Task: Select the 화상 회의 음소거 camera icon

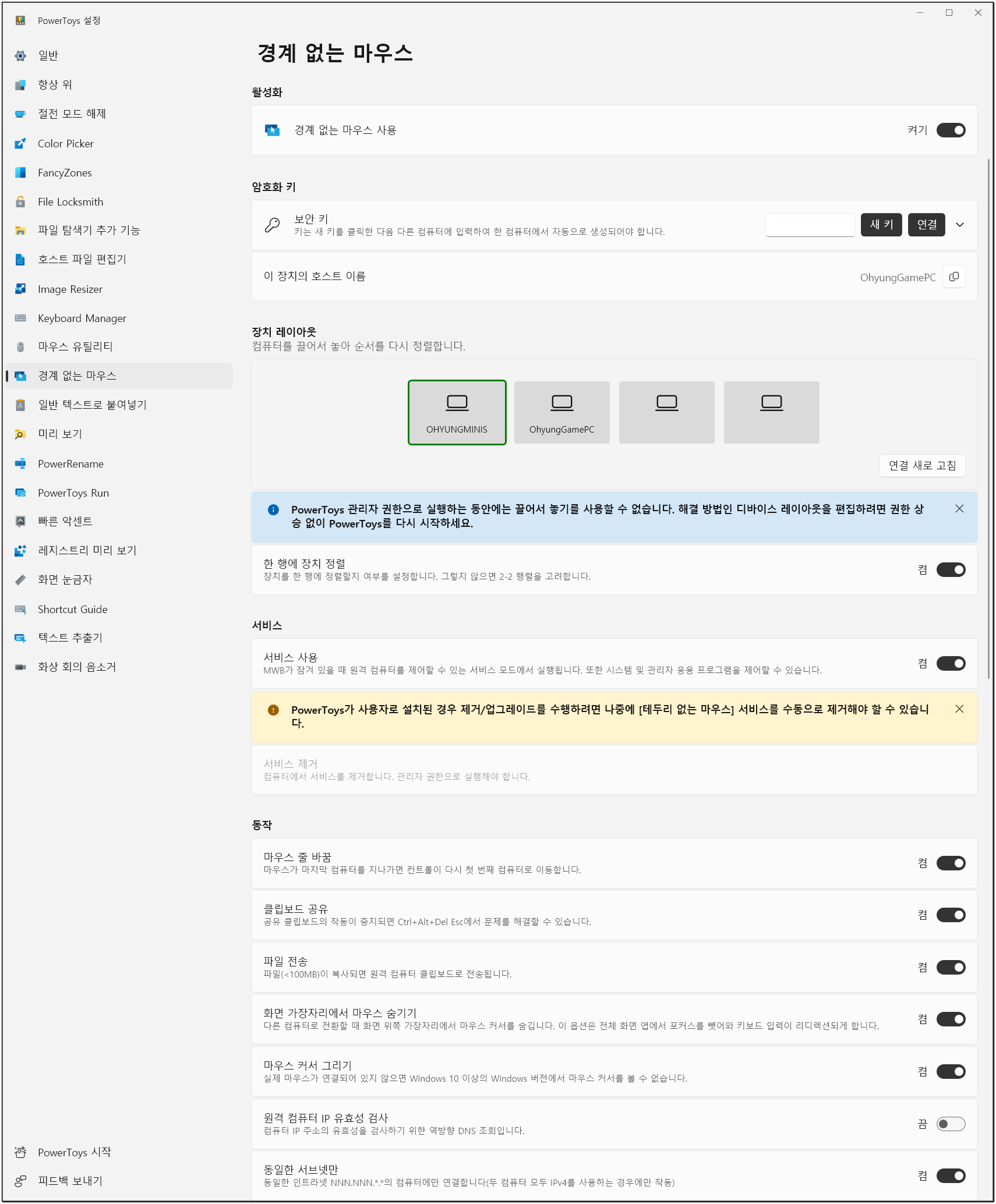Action: 20,667
